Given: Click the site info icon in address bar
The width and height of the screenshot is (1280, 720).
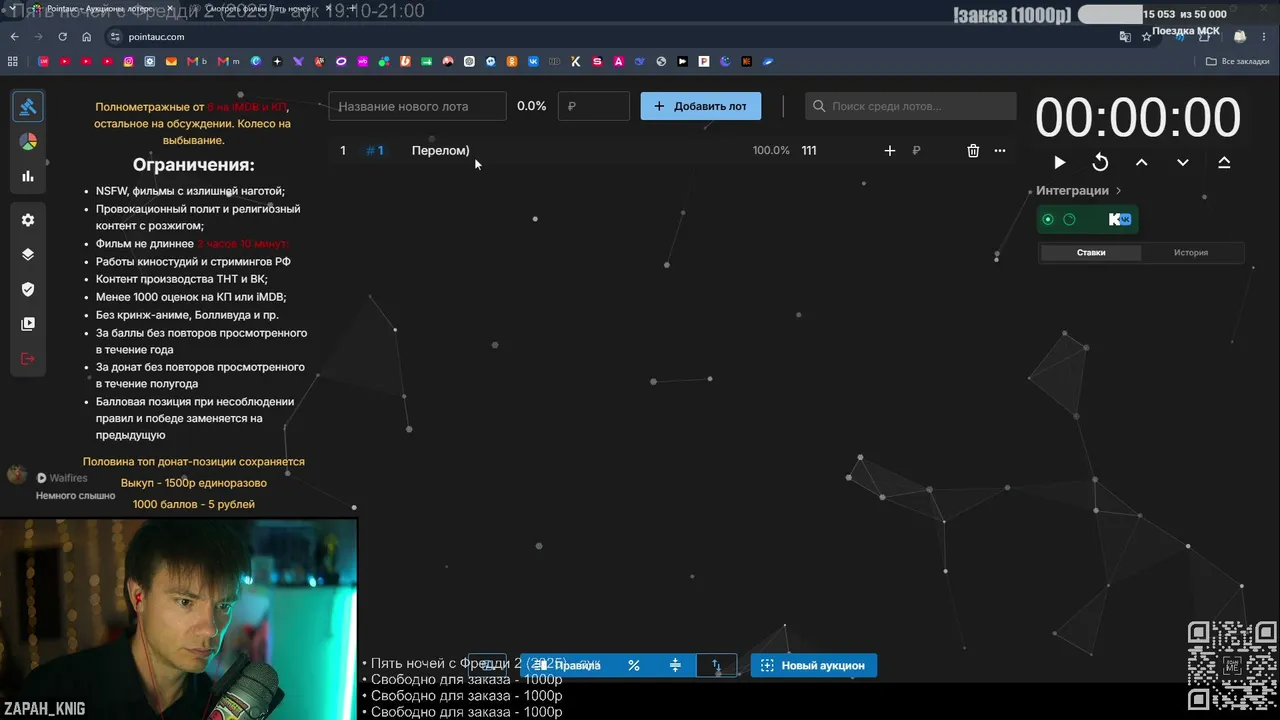Looking at the screenshot, I should [115, 37].
